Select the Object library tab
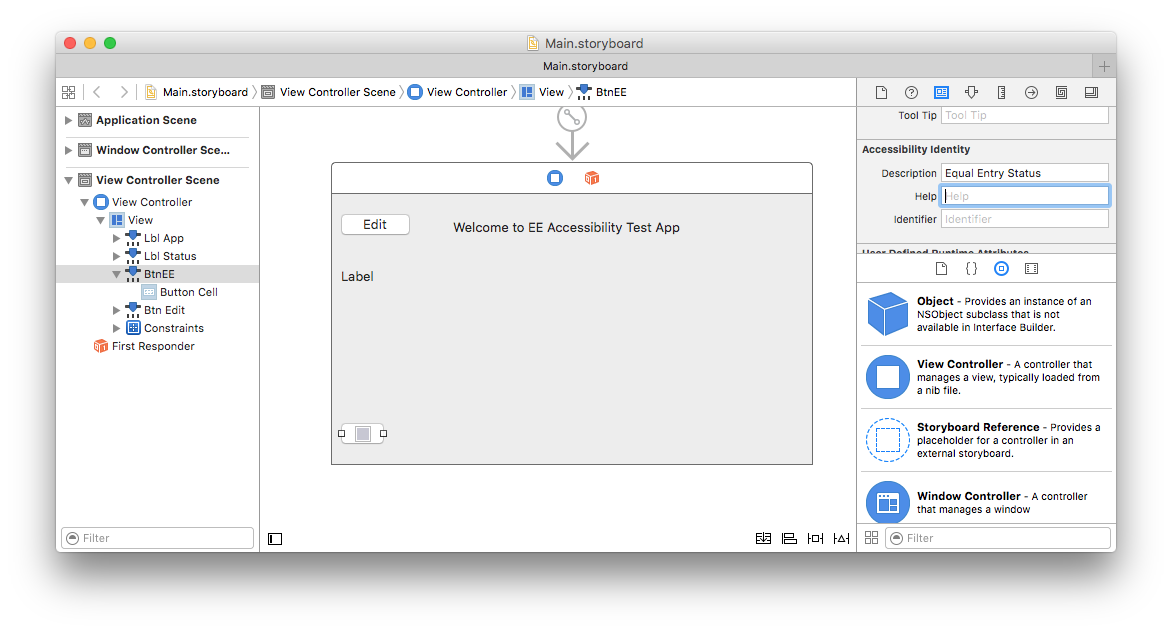The image size is (1172, 632). coord(1002,269)
